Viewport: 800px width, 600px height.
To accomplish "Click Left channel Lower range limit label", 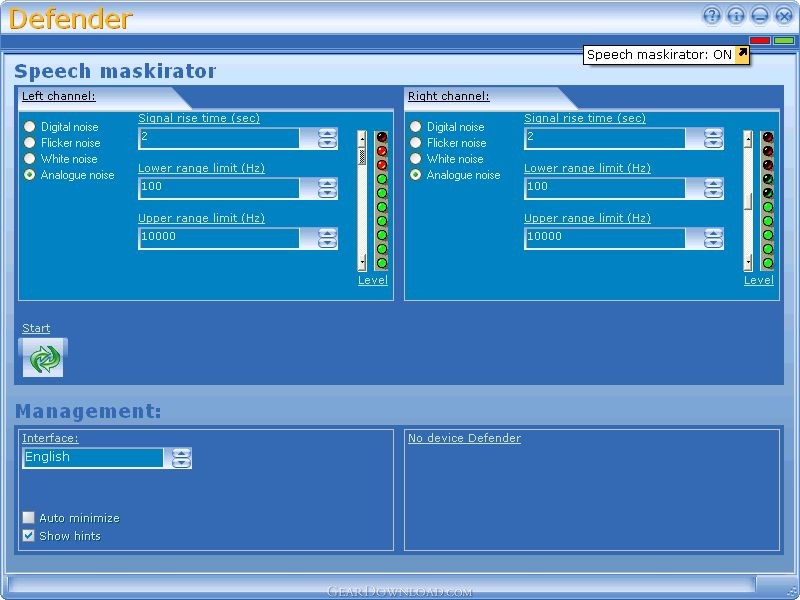I will click(x=202, y=168).
